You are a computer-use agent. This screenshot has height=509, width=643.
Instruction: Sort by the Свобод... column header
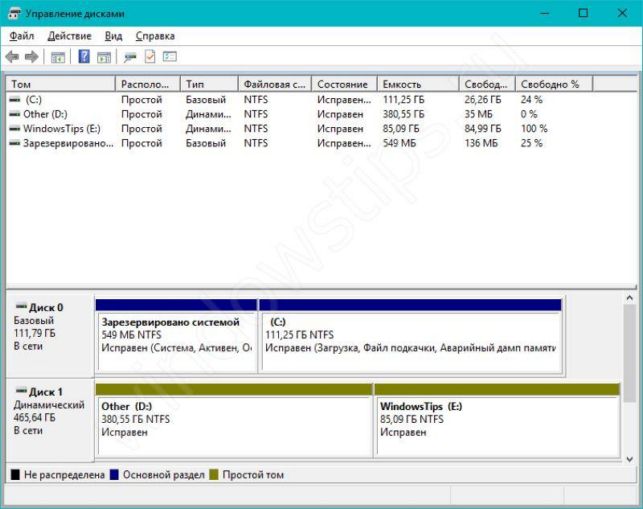point(487,84)
